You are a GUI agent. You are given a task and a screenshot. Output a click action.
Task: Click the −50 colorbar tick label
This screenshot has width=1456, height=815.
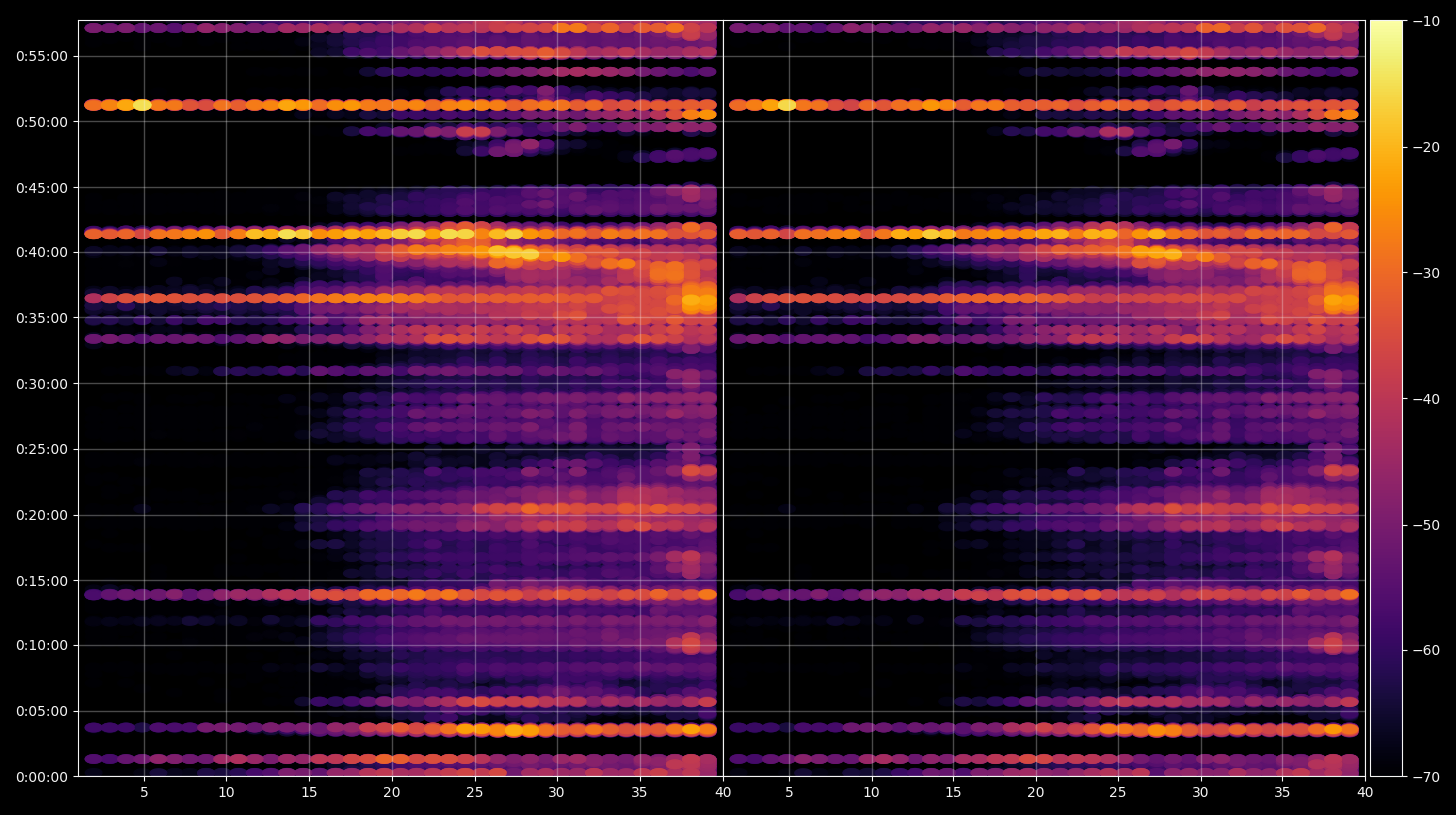(x=1427, y=525)
